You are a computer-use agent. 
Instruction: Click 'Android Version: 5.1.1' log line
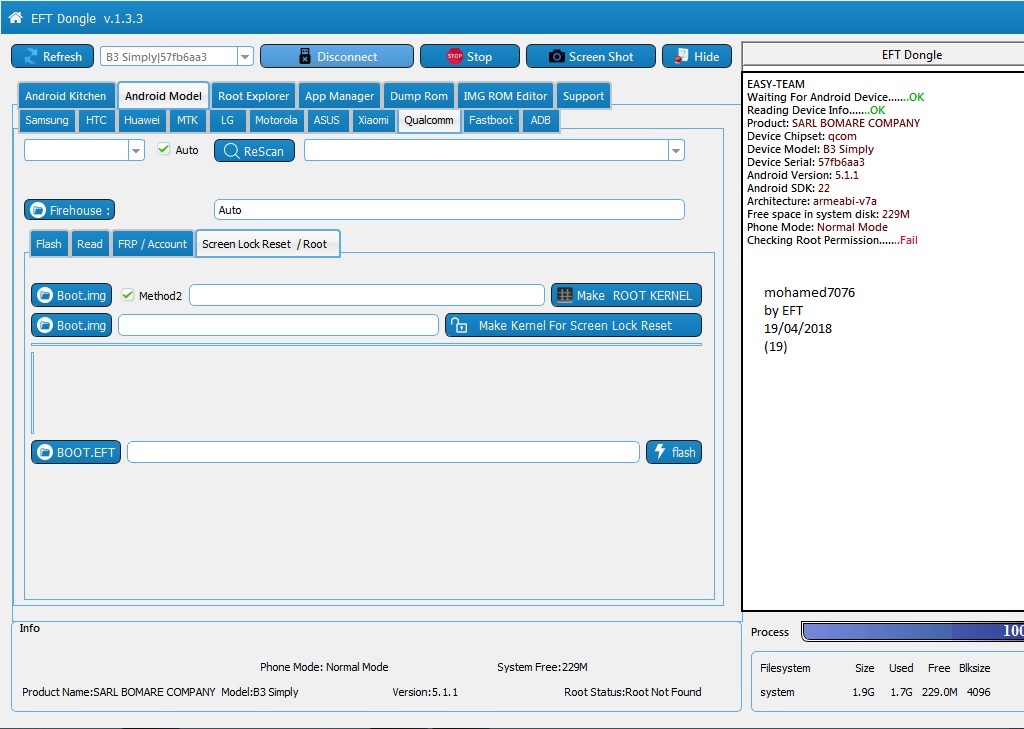pyautogui.click(x=803, y=175)
